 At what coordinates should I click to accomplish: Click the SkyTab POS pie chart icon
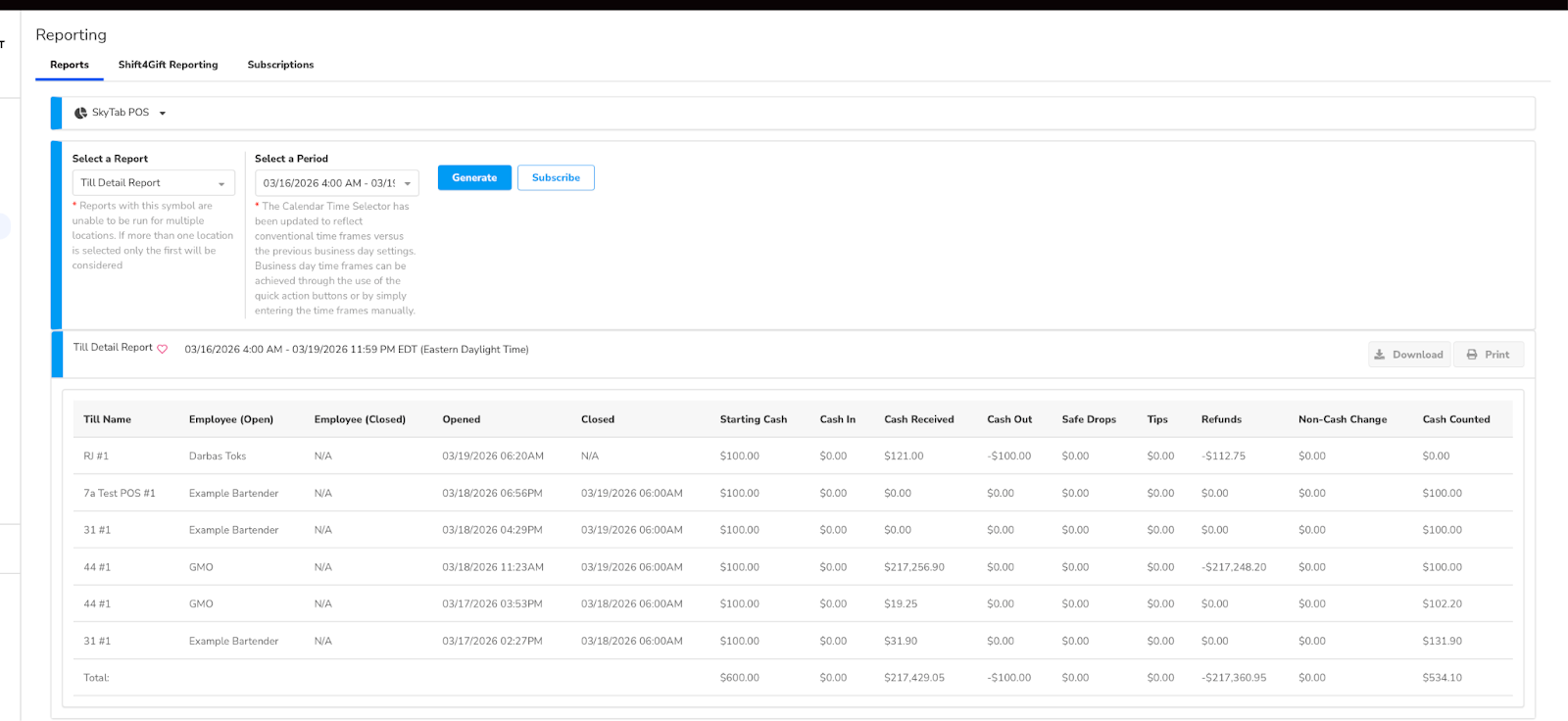[80, 113]
